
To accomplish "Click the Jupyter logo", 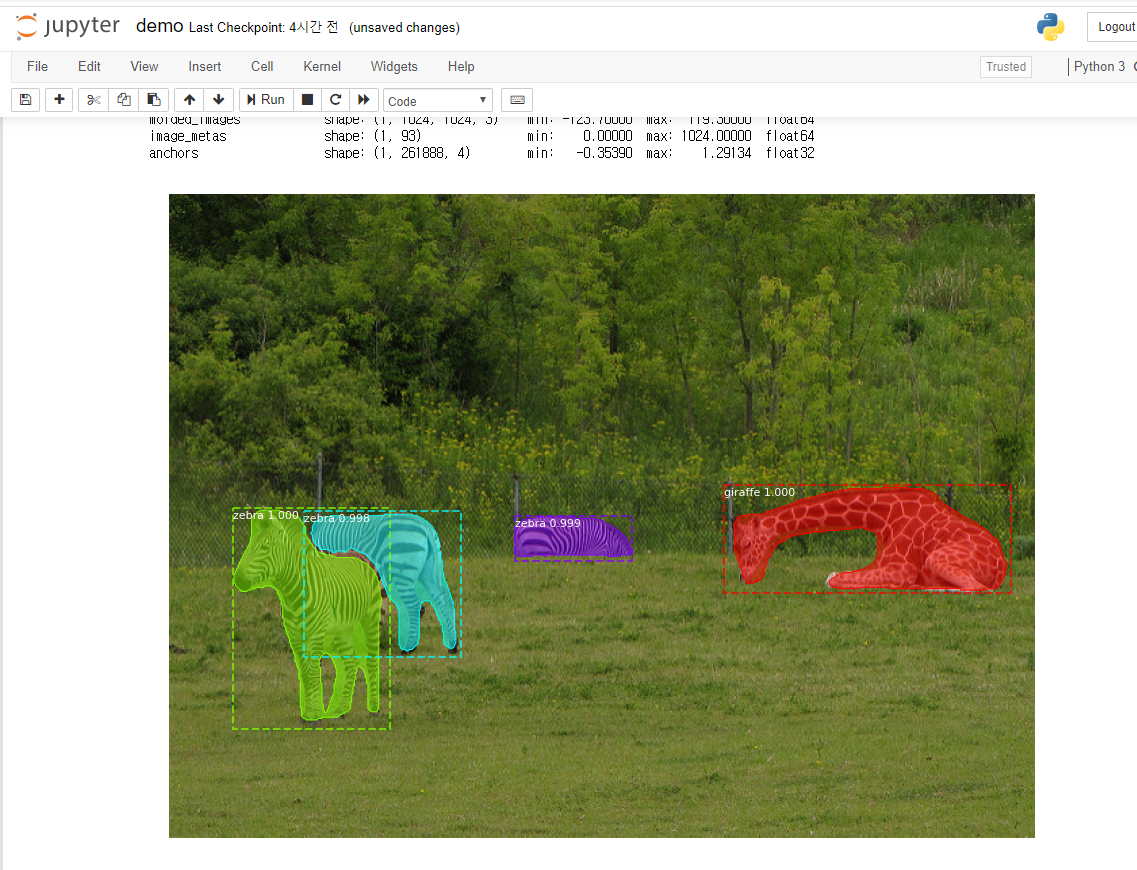I will [x=67, y=27].
